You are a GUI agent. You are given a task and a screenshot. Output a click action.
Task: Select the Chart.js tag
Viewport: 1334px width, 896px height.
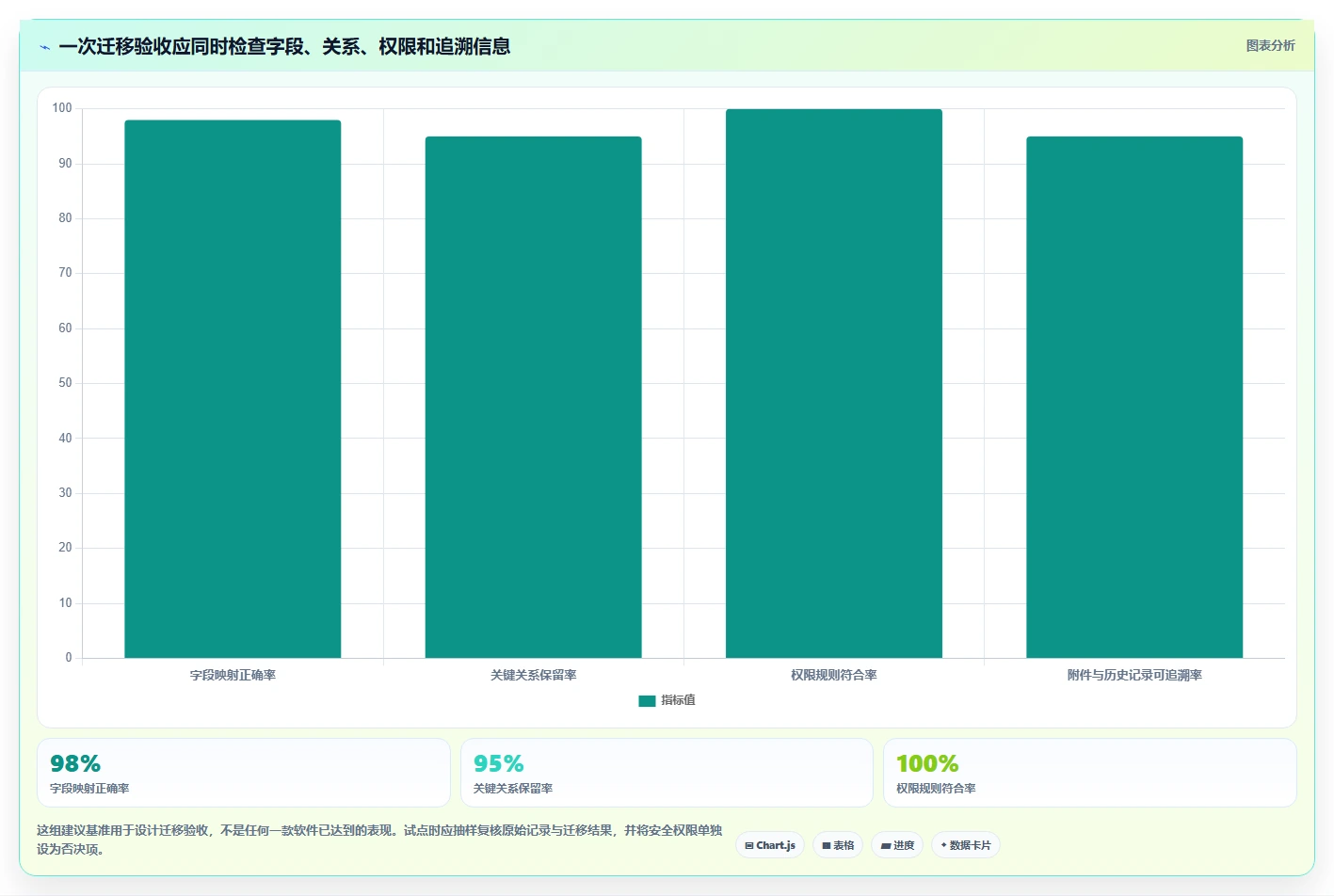[769, 845]
